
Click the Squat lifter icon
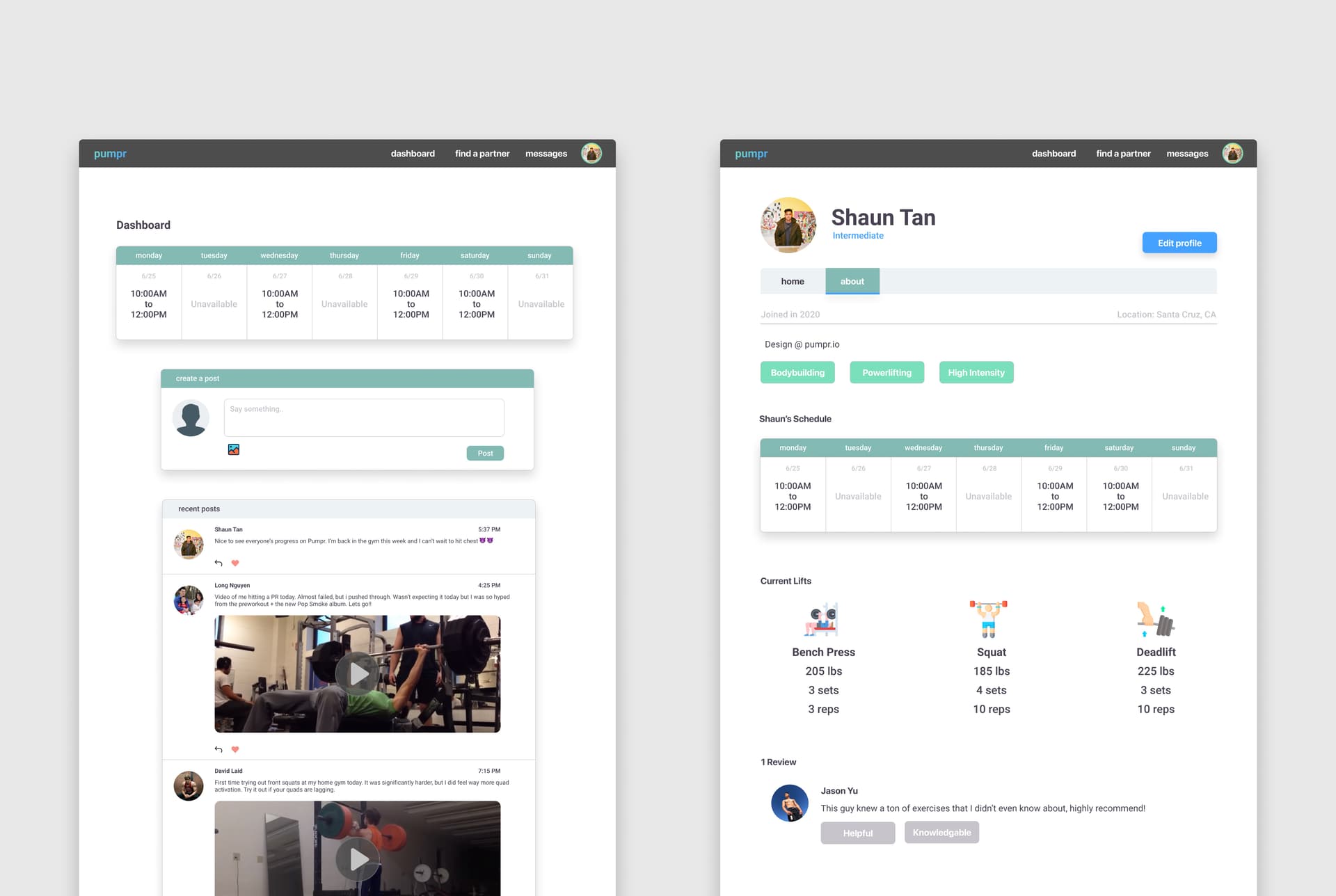point(990,619)
